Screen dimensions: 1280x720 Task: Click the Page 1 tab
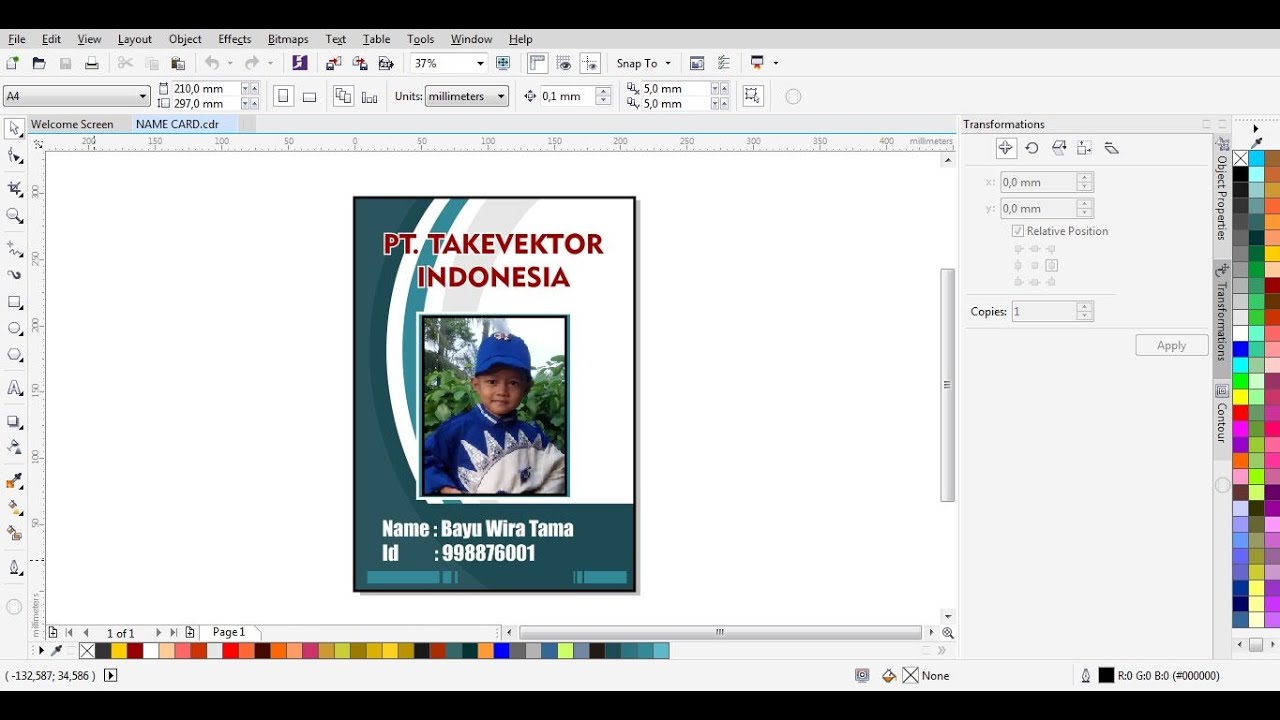pyautogui.click(x=229, y=632)
